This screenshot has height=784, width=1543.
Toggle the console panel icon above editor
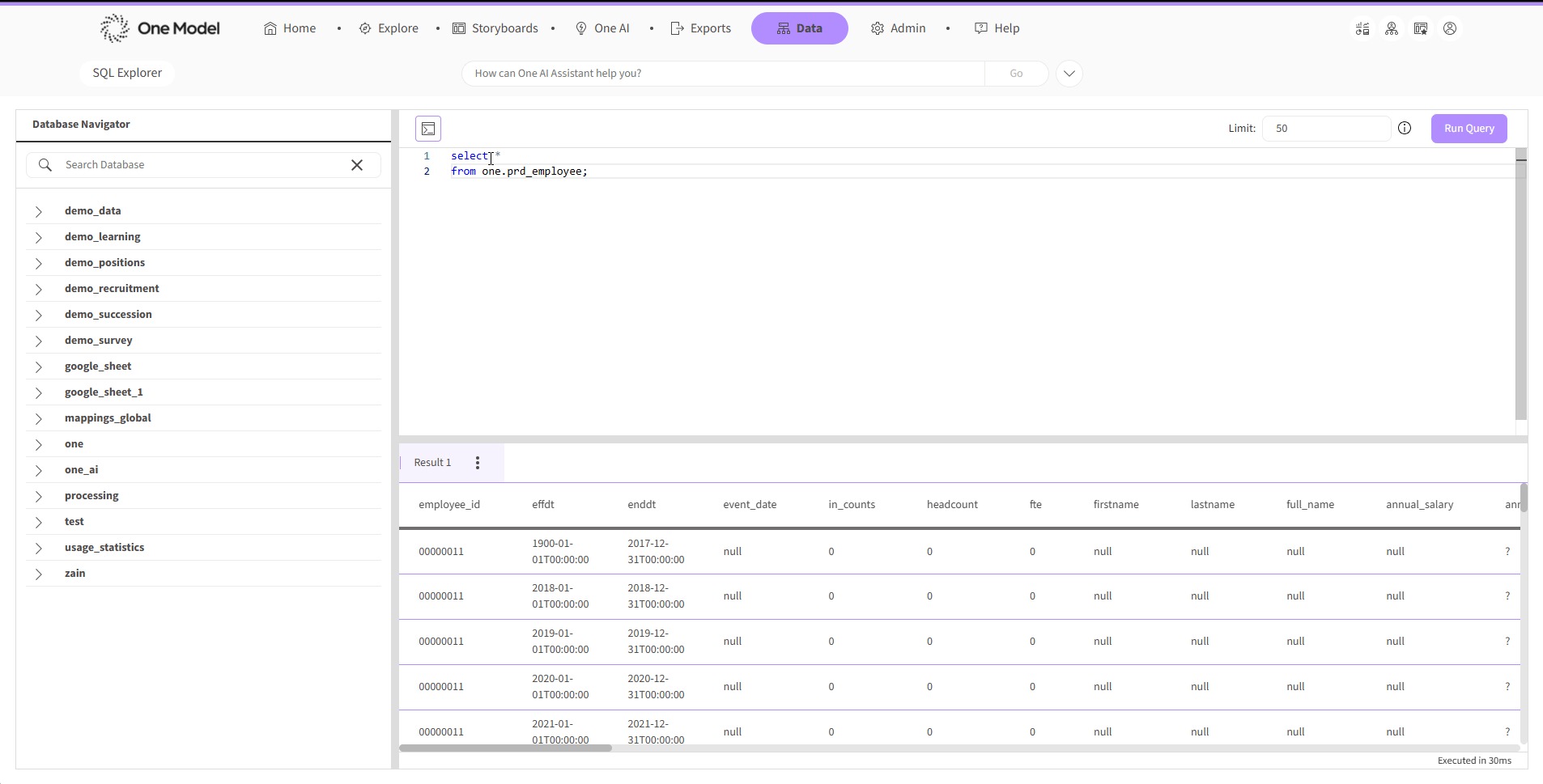tap(428, 129)
